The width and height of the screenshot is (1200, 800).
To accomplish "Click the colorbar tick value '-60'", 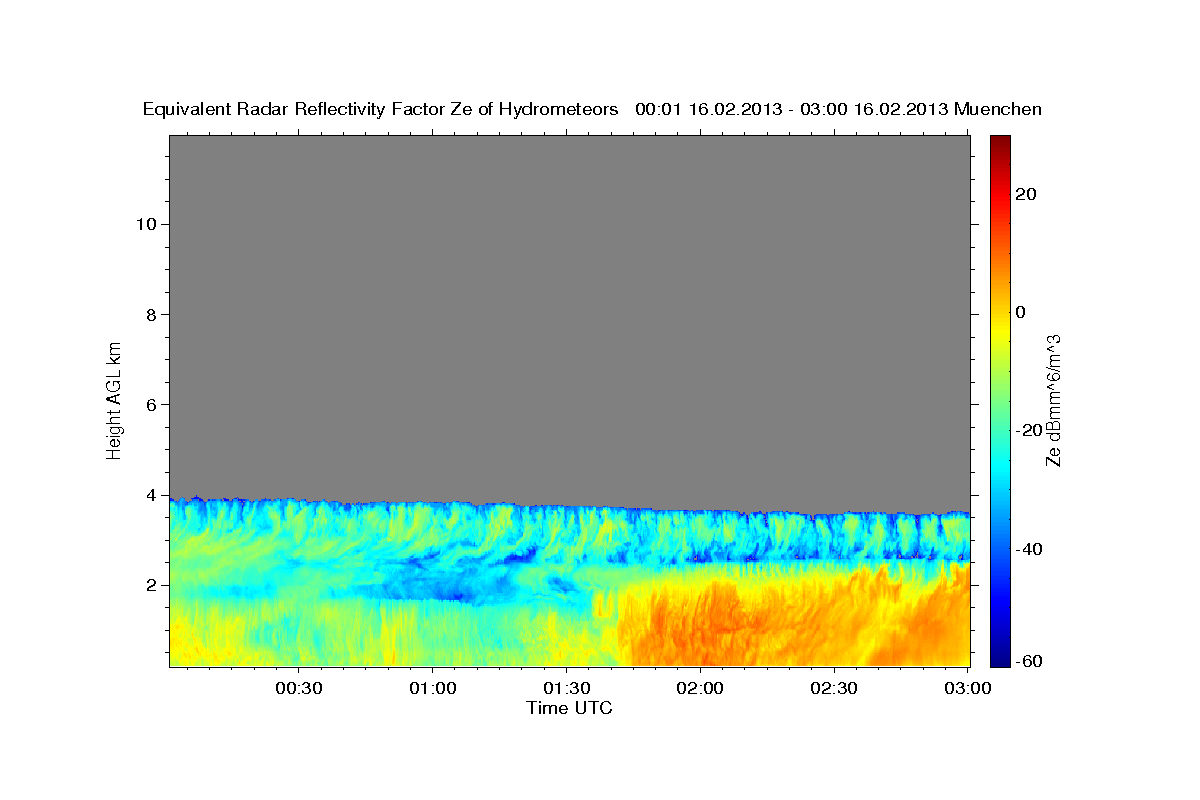I will (1027, 661).
